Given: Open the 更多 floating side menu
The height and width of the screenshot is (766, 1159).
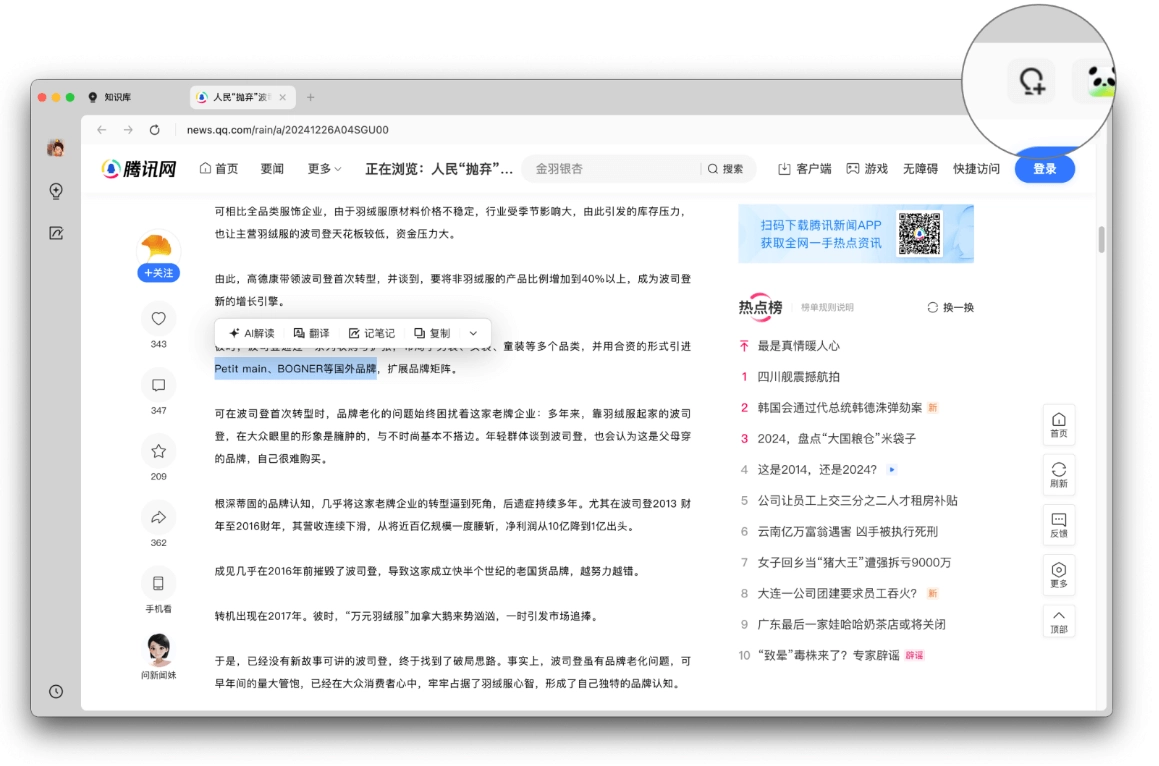Looking at the screenshot, I should [x=1058, y=572].
